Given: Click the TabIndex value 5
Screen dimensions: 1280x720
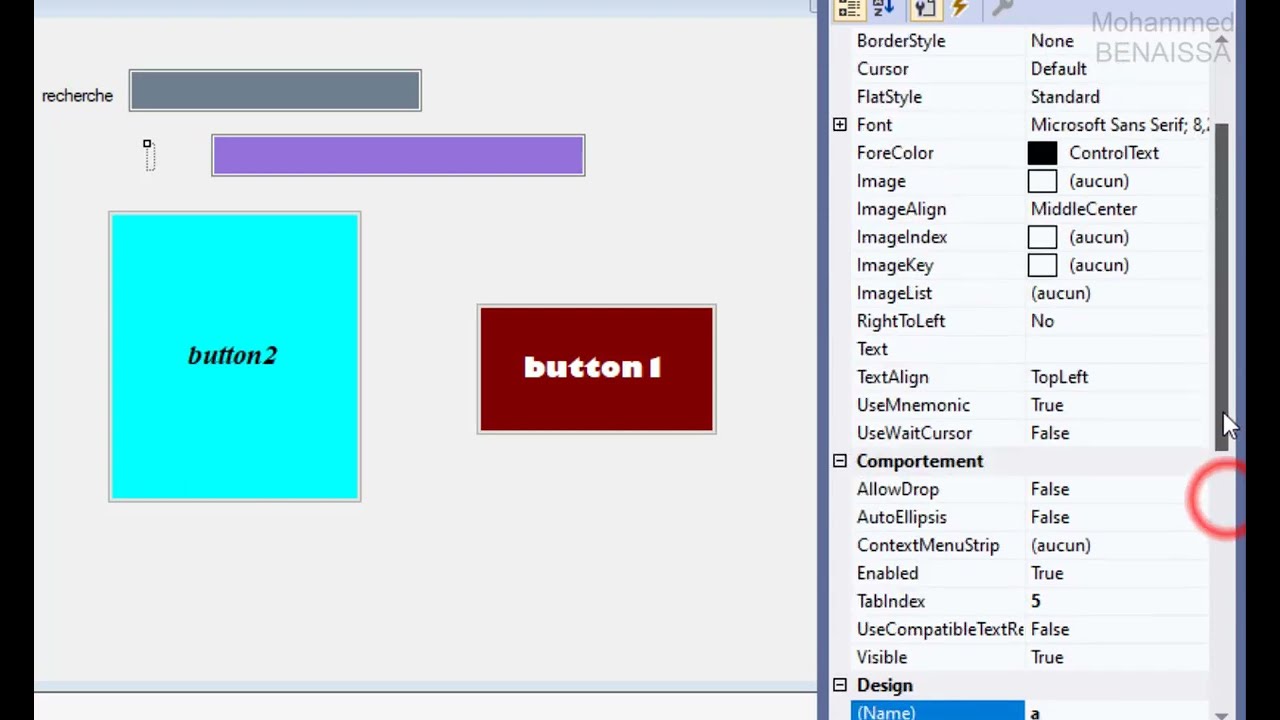Looking at the screenshot, I should [x=1036, y=601].
